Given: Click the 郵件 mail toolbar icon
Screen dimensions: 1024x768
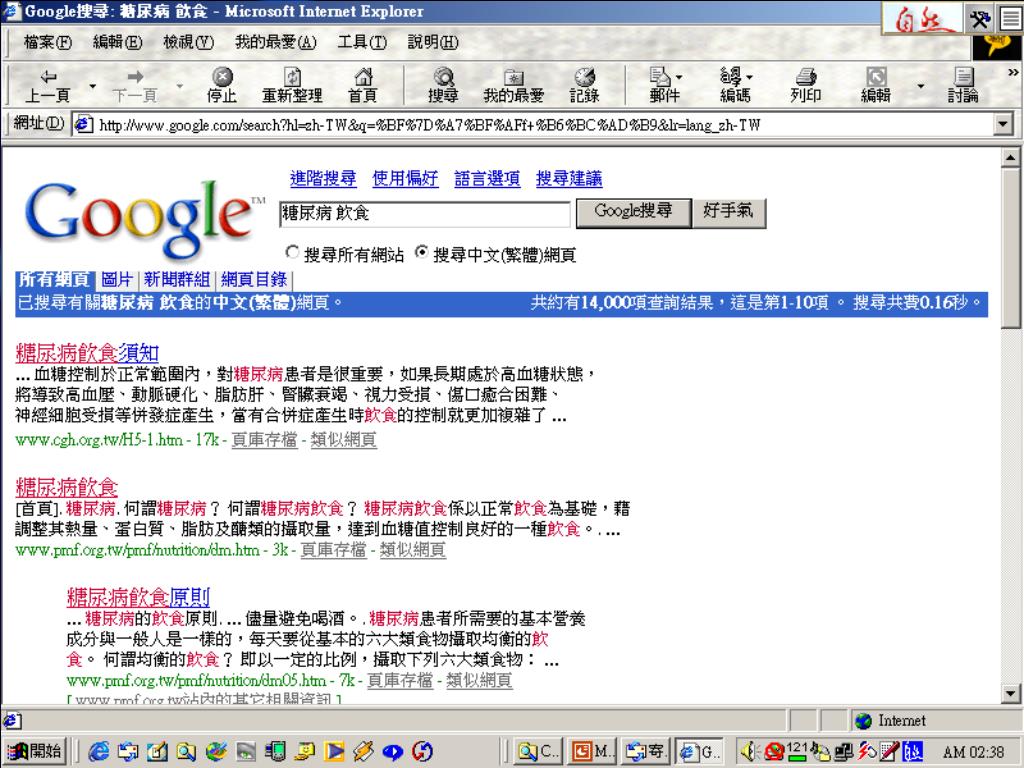Looking at the screenshot, I should tap(665, 86).
